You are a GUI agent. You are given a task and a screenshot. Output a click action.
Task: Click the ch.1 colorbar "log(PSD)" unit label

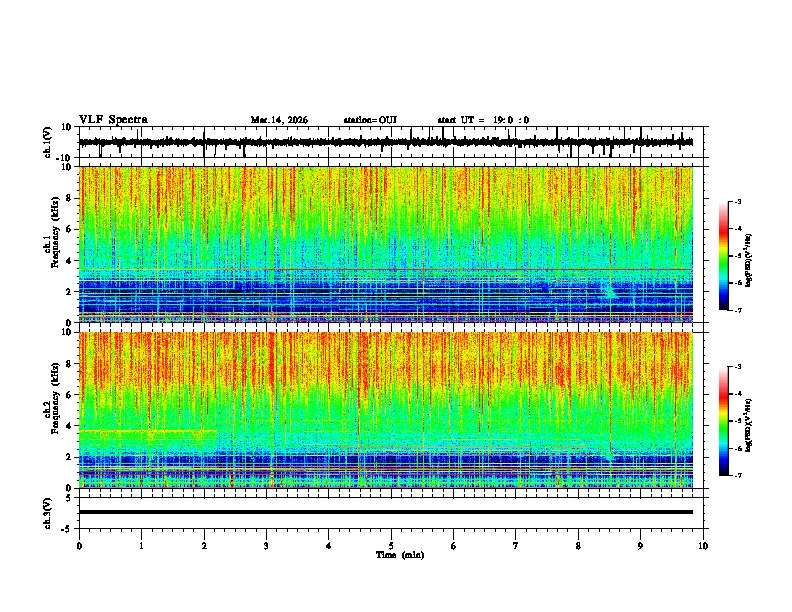[749, 260]
